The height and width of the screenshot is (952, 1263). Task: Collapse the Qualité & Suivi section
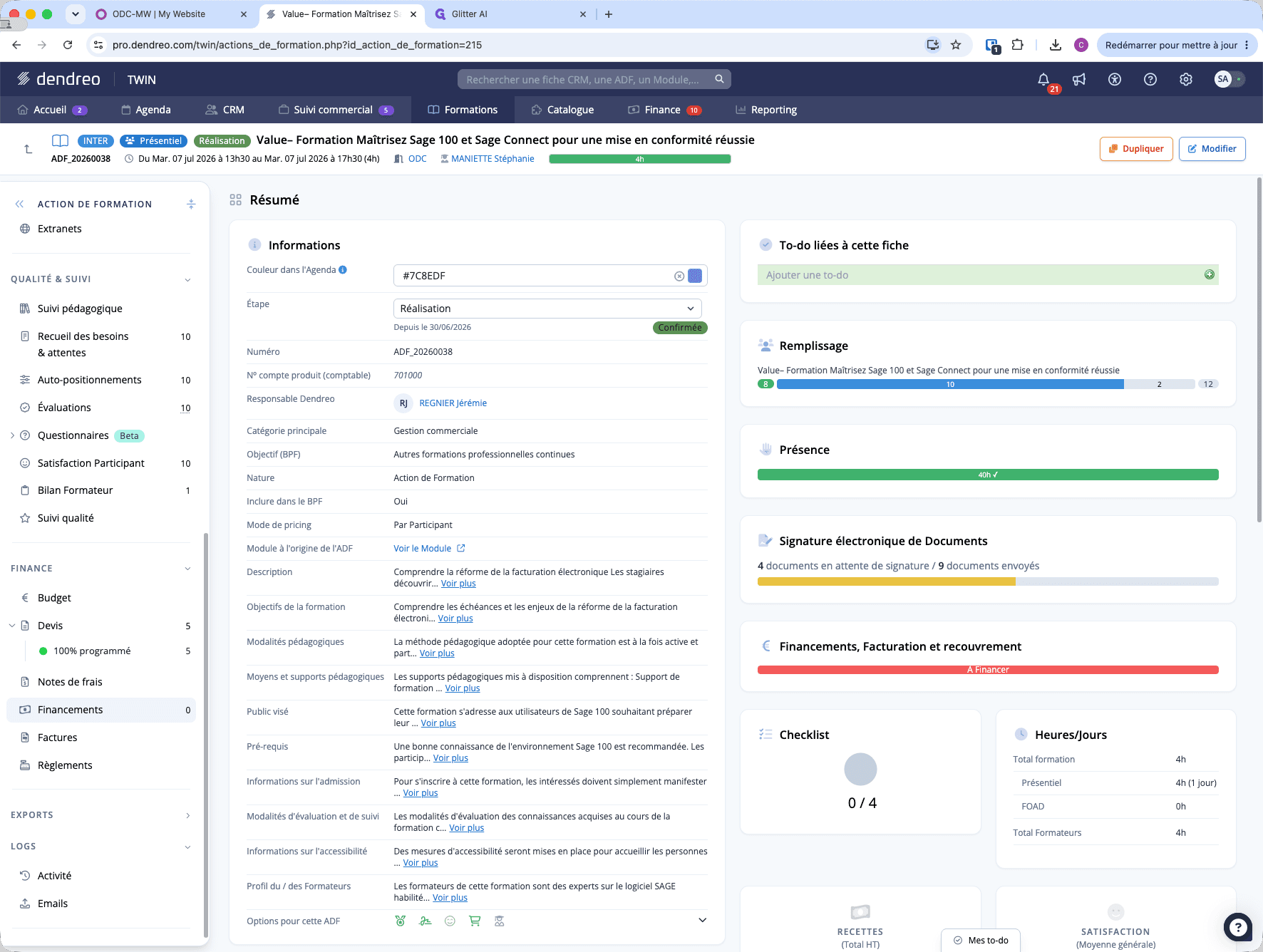187,279
